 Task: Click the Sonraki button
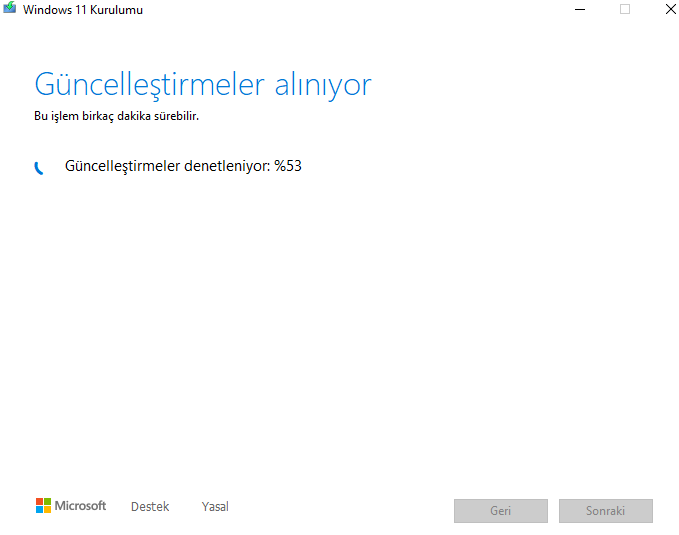[x=605, y=511]
